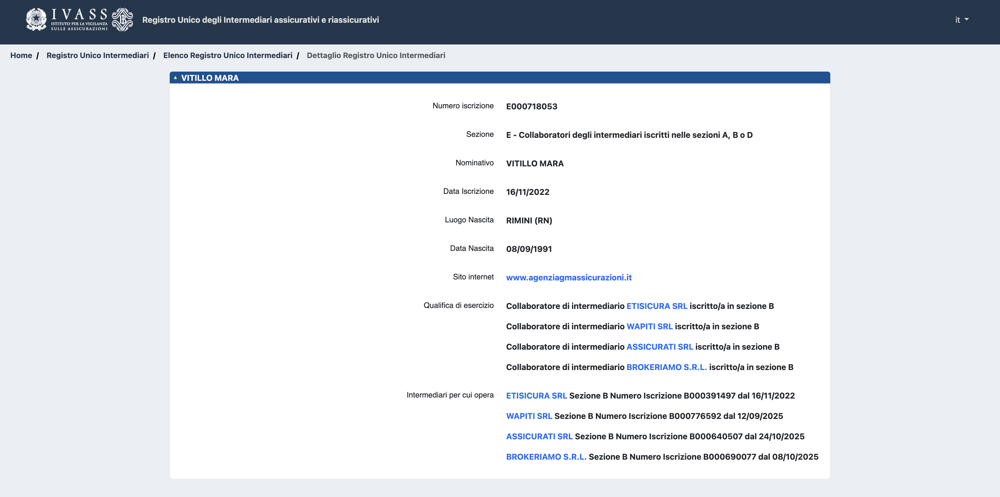The width and height of the screenshot is (1000, 497).
Task: Open ETISICURA SRL link with number B000391497
Action: point(536,396)
